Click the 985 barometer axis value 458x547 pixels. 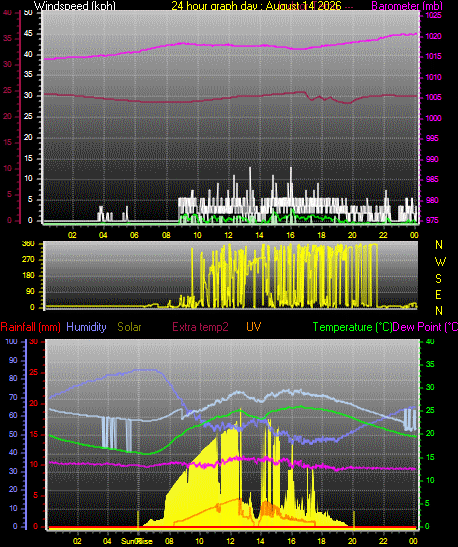click(432, 179)
